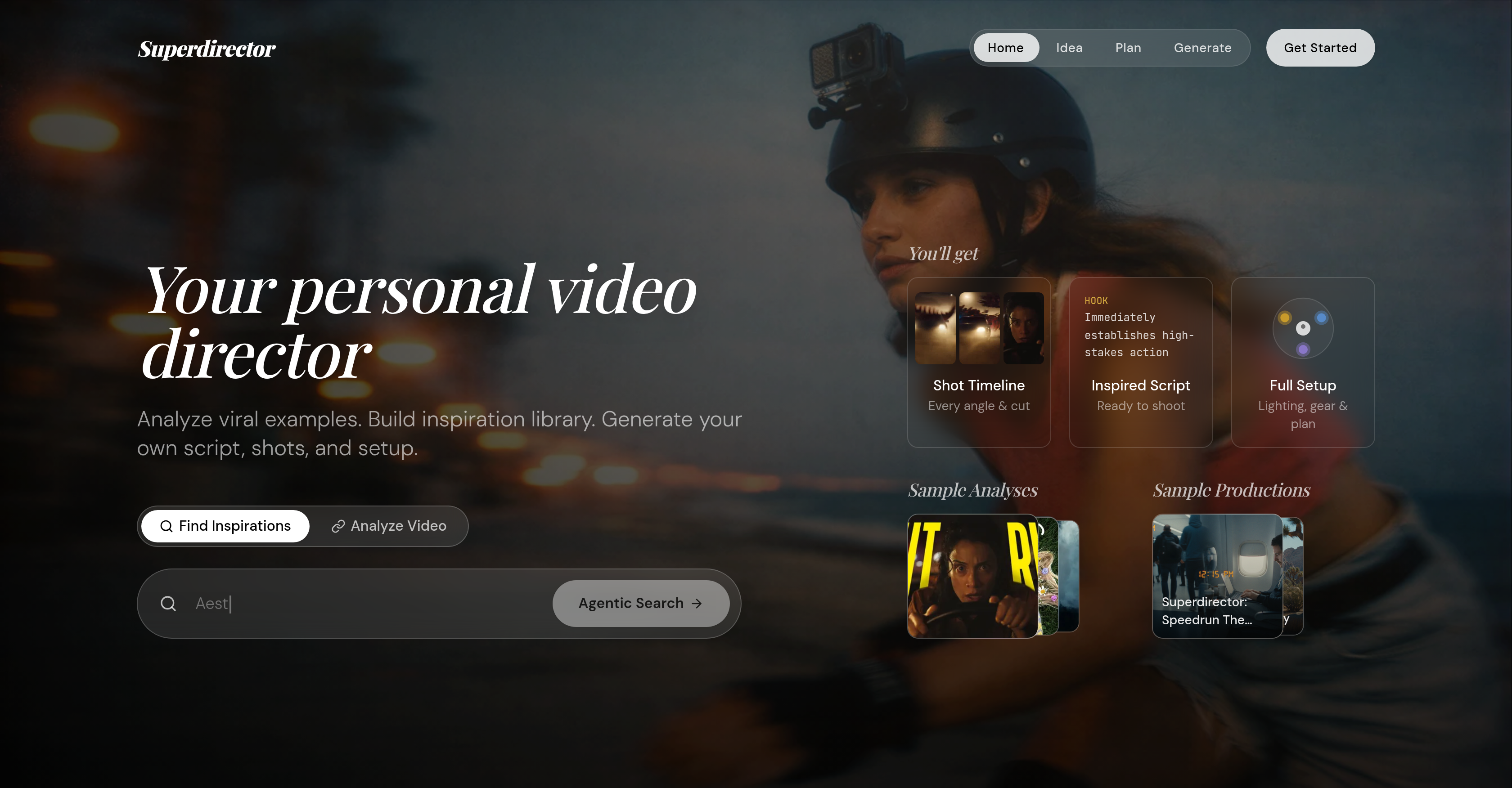
Task: Click the Agentic Search button
Action: click(640, 603)
